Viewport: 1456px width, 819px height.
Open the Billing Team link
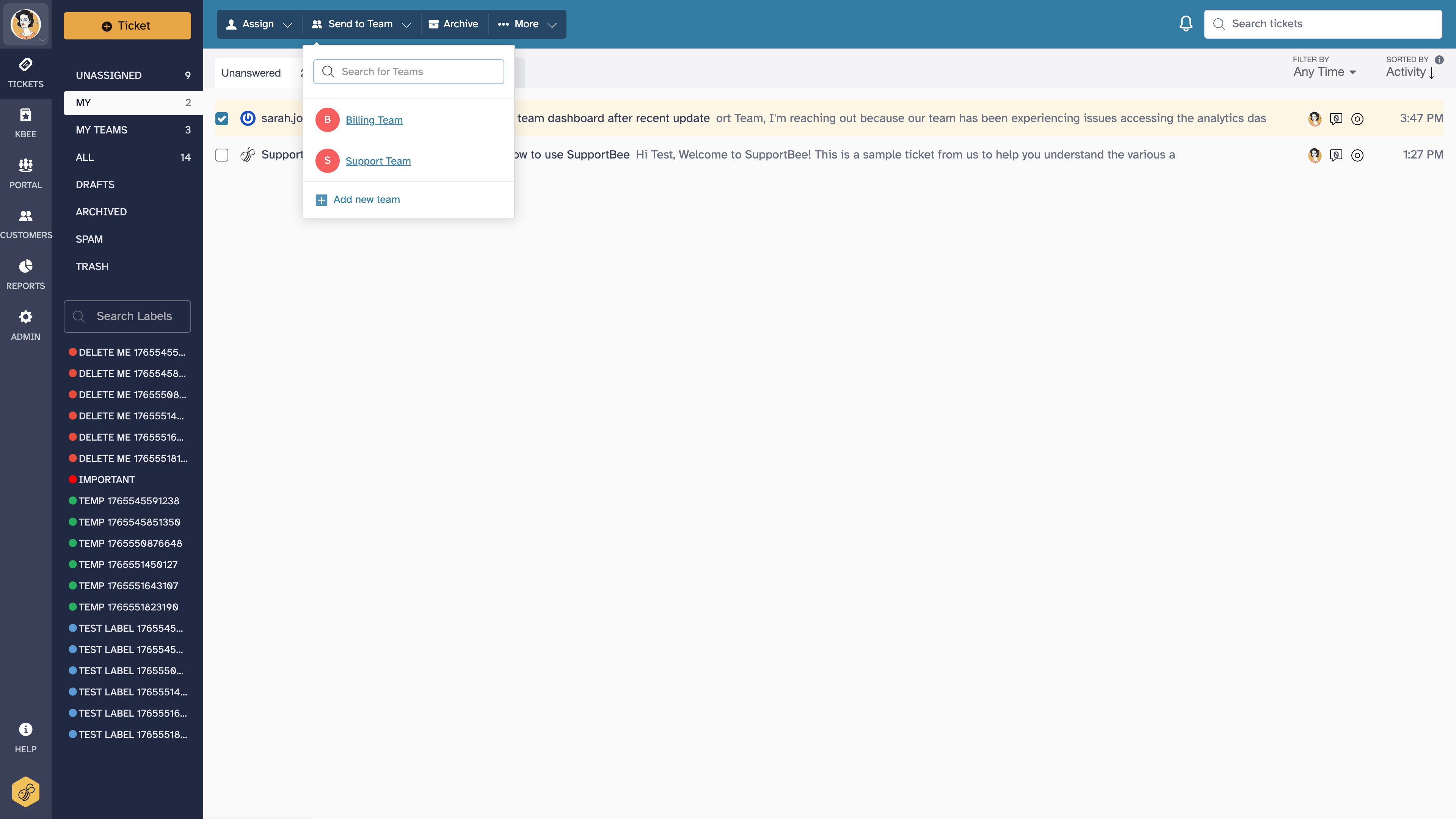[374, 120]
